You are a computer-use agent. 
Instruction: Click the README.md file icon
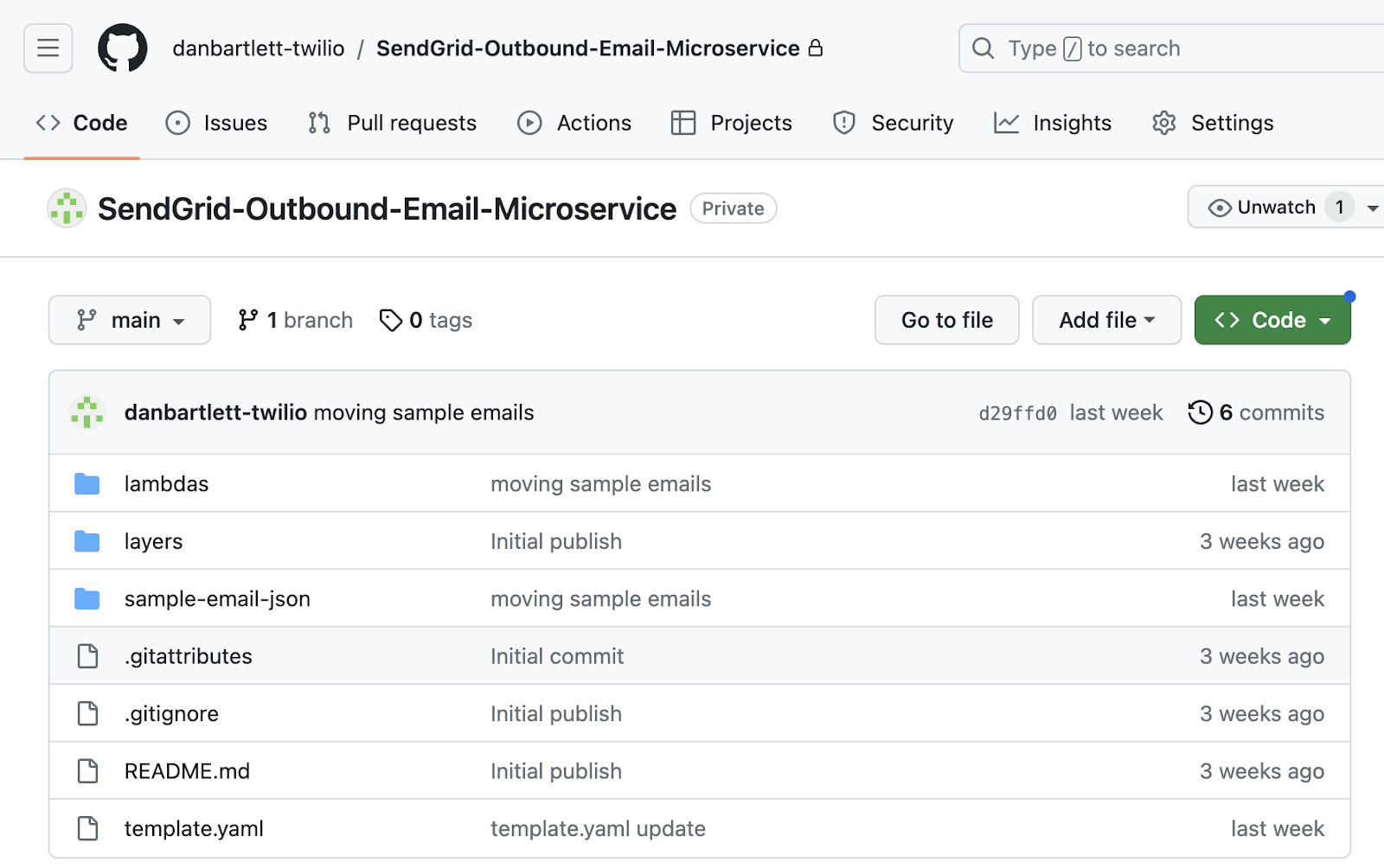87,771
